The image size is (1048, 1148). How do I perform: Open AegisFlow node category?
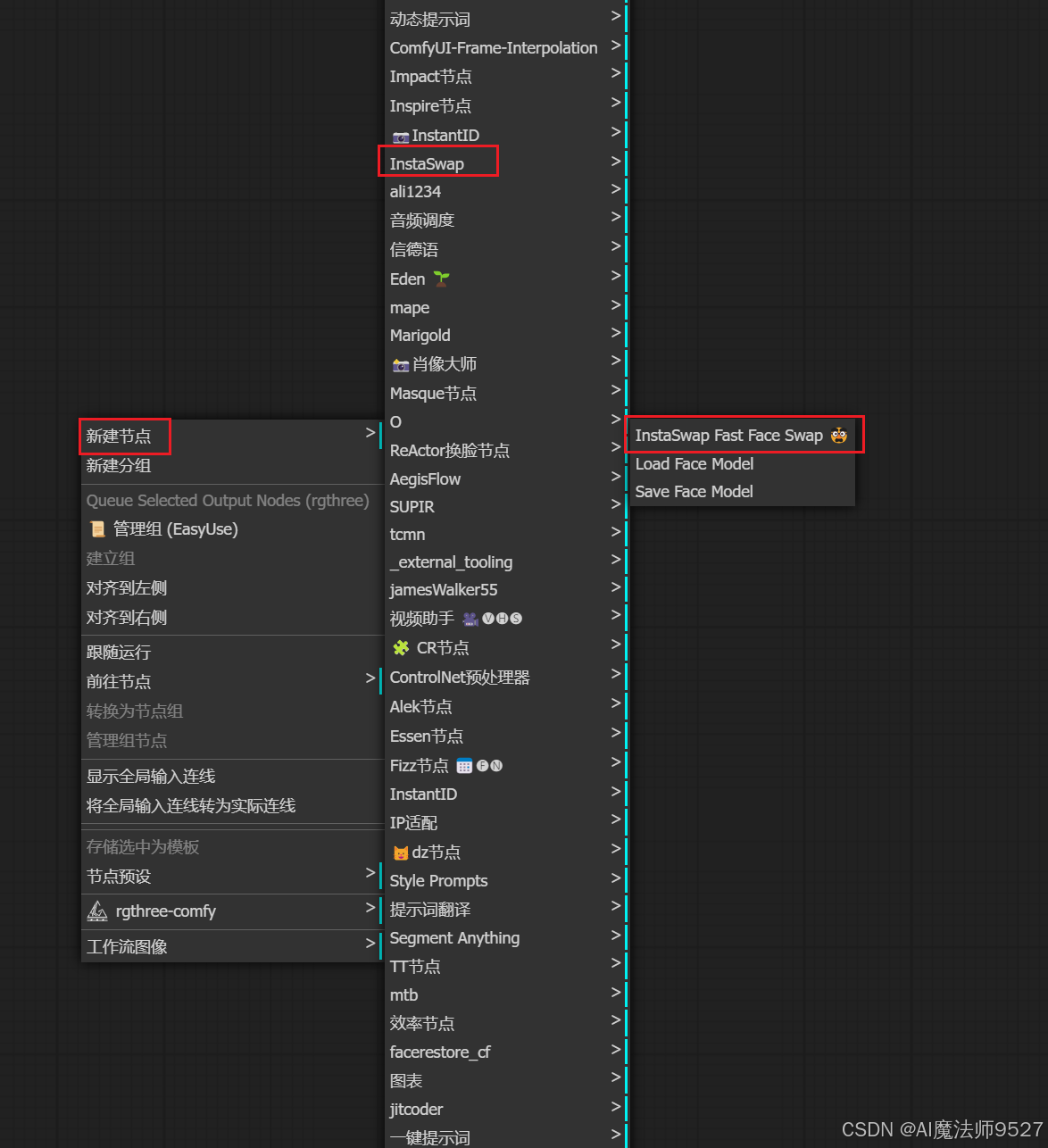click(x=505, y=479)
